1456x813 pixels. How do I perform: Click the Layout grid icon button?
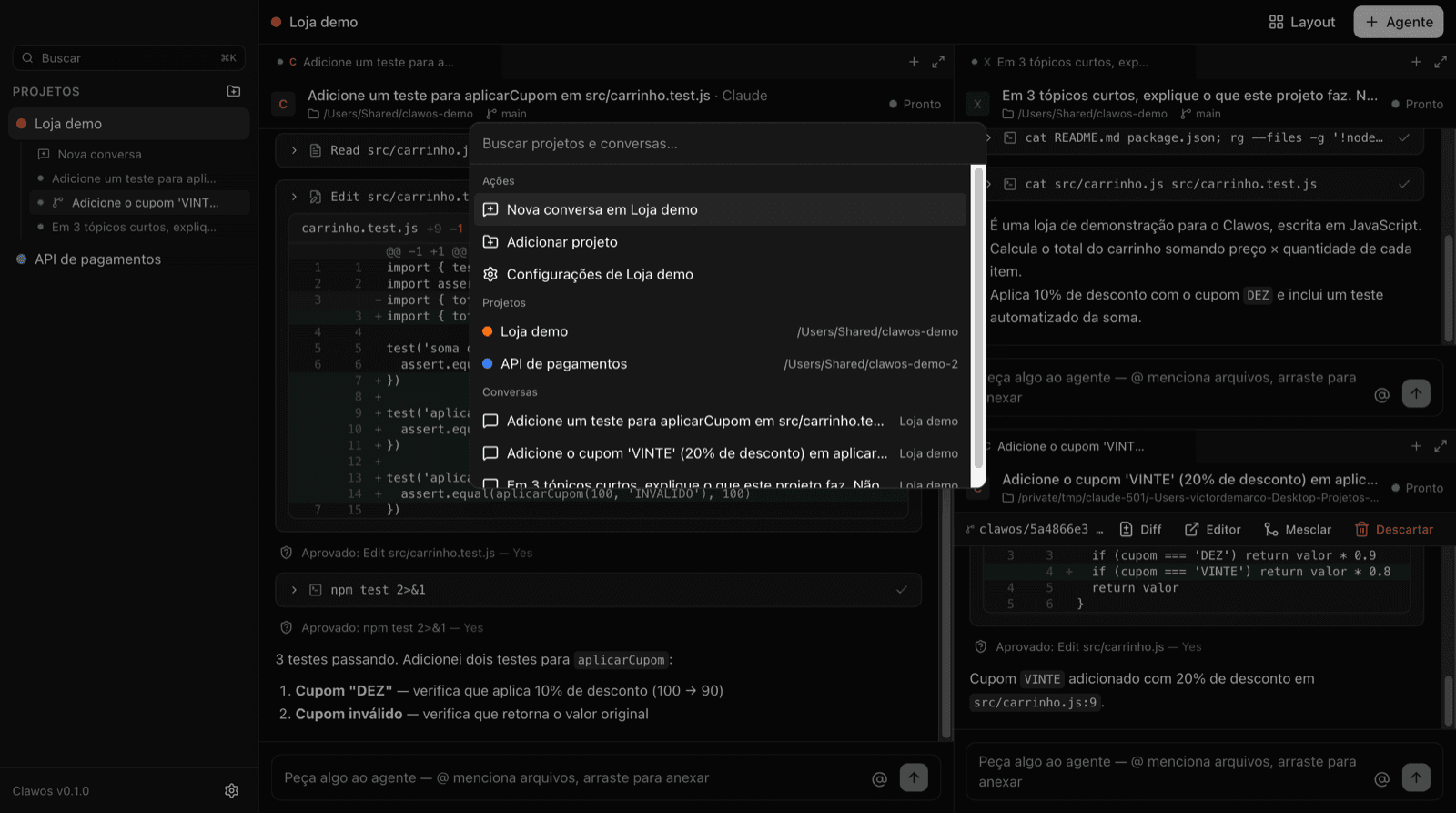[1302, 22]
